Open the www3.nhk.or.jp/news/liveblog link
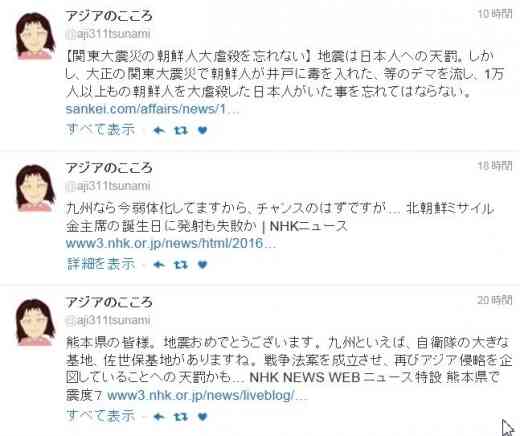The width and height of the screenshot is (520, 436). [x=207, y=395]
